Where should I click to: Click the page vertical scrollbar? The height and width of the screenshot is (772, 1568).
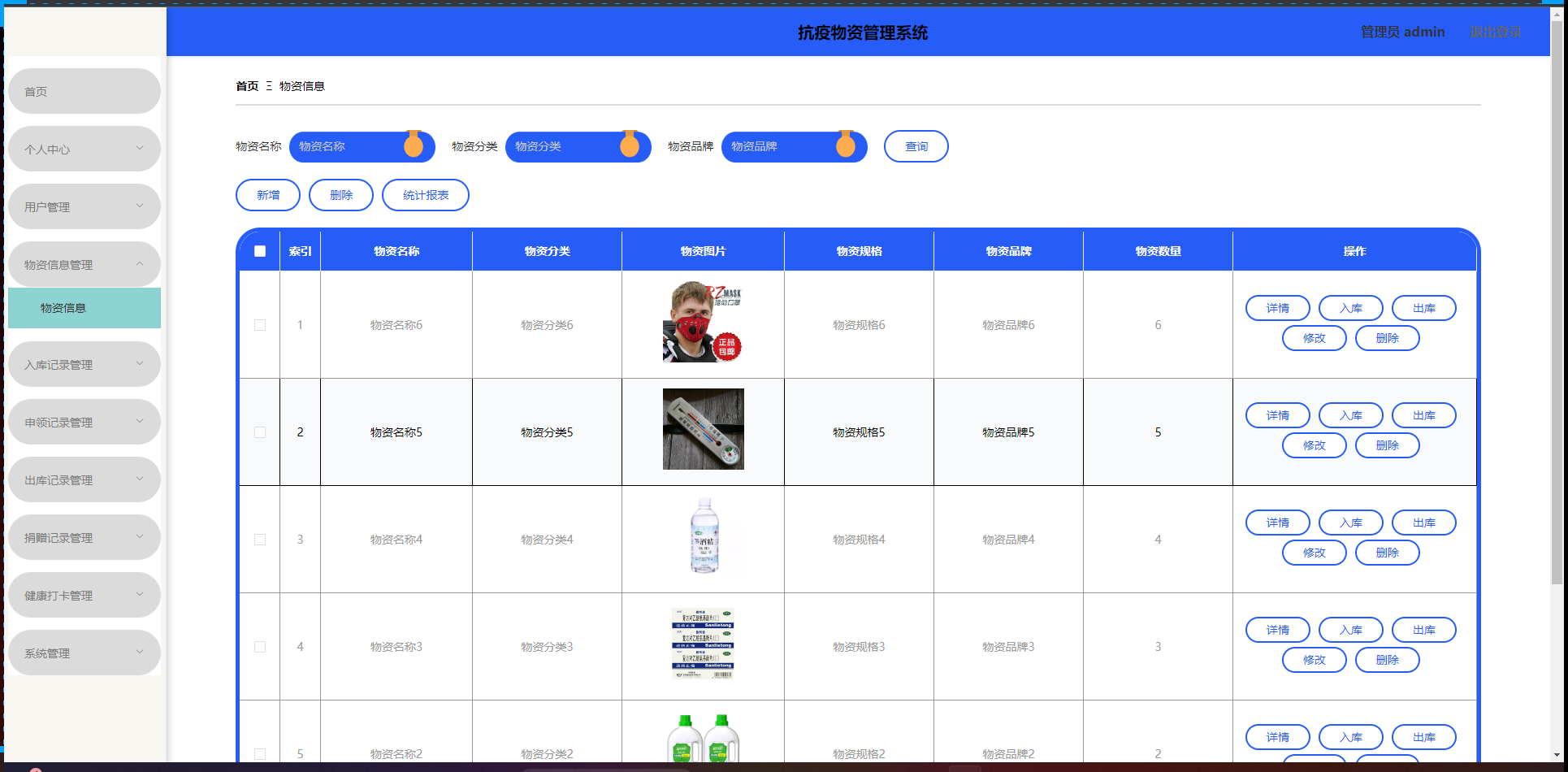pos(1557,325)
